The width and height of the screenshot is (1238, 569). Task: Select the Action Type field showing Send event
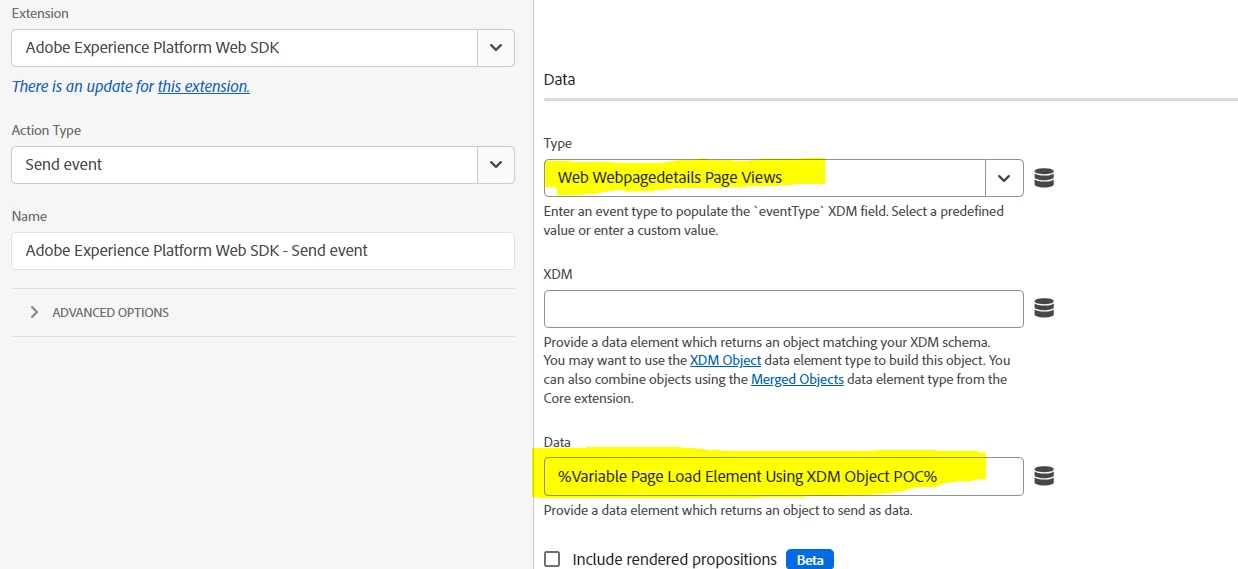tap(245, 165)
